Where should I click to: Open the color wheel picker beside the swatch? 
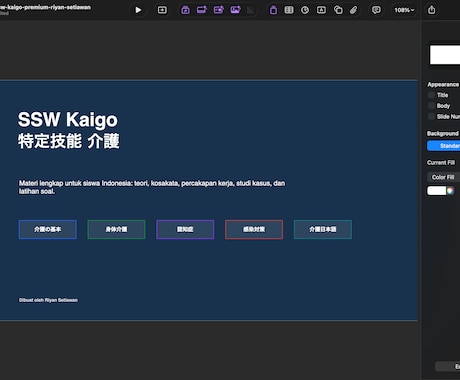click(x=450, y=191)
